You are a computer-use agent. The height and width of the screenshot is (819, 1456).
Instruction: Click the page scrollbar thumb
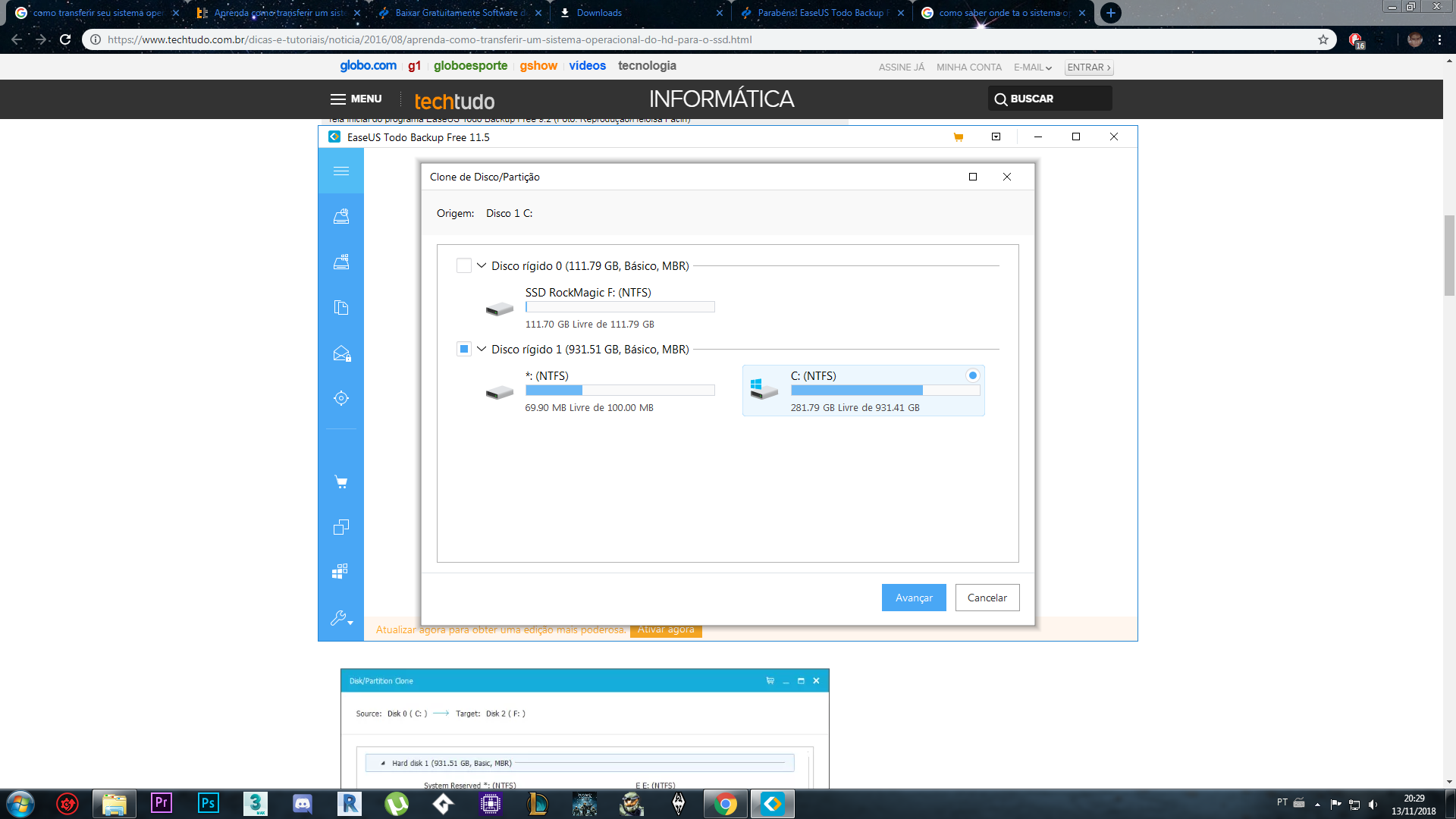pos(1449,256)
